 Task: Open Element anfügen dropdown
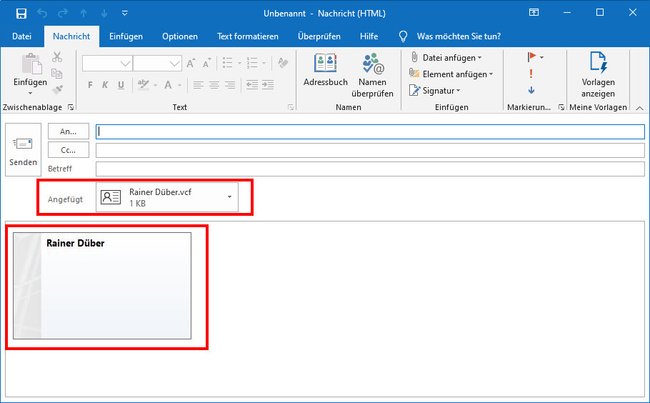[451, 74]
